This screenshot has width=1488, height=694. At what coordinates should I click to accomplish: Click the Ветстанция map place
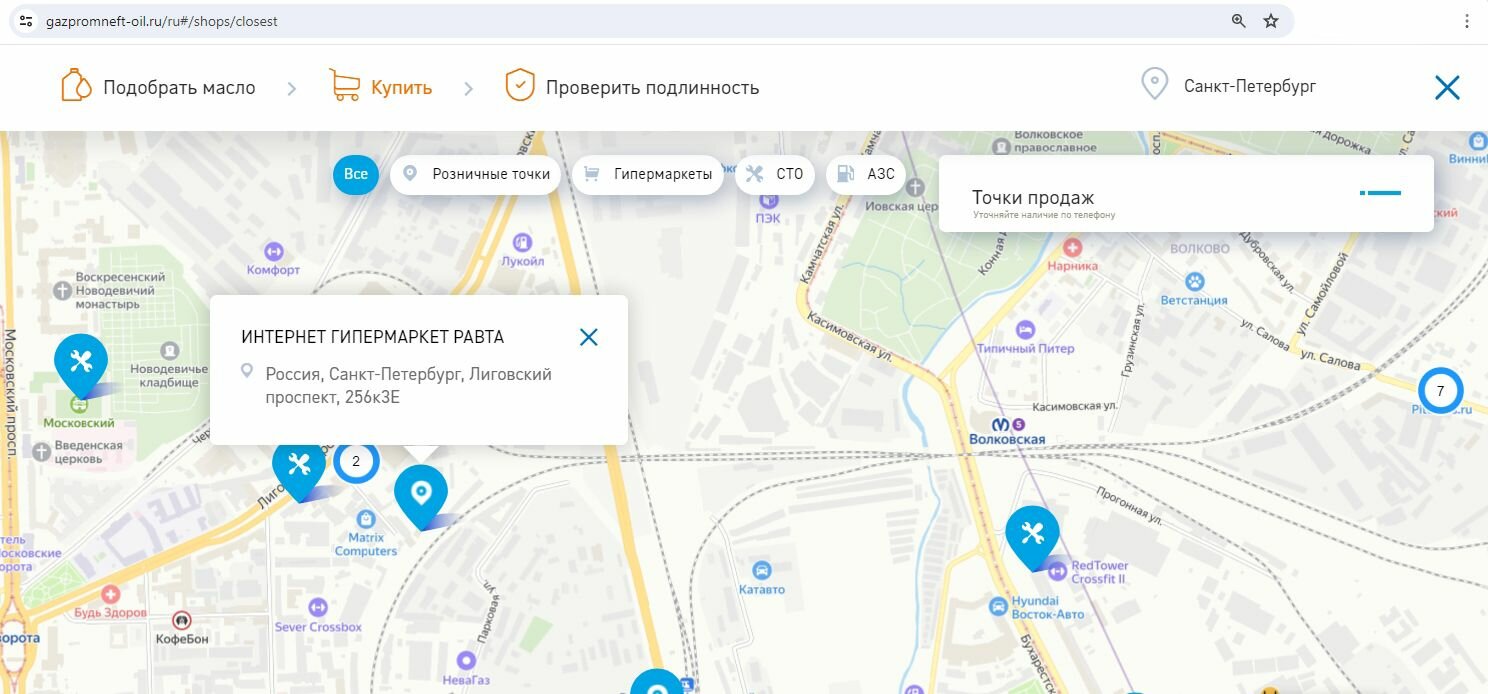click(x=1194, y=281)
